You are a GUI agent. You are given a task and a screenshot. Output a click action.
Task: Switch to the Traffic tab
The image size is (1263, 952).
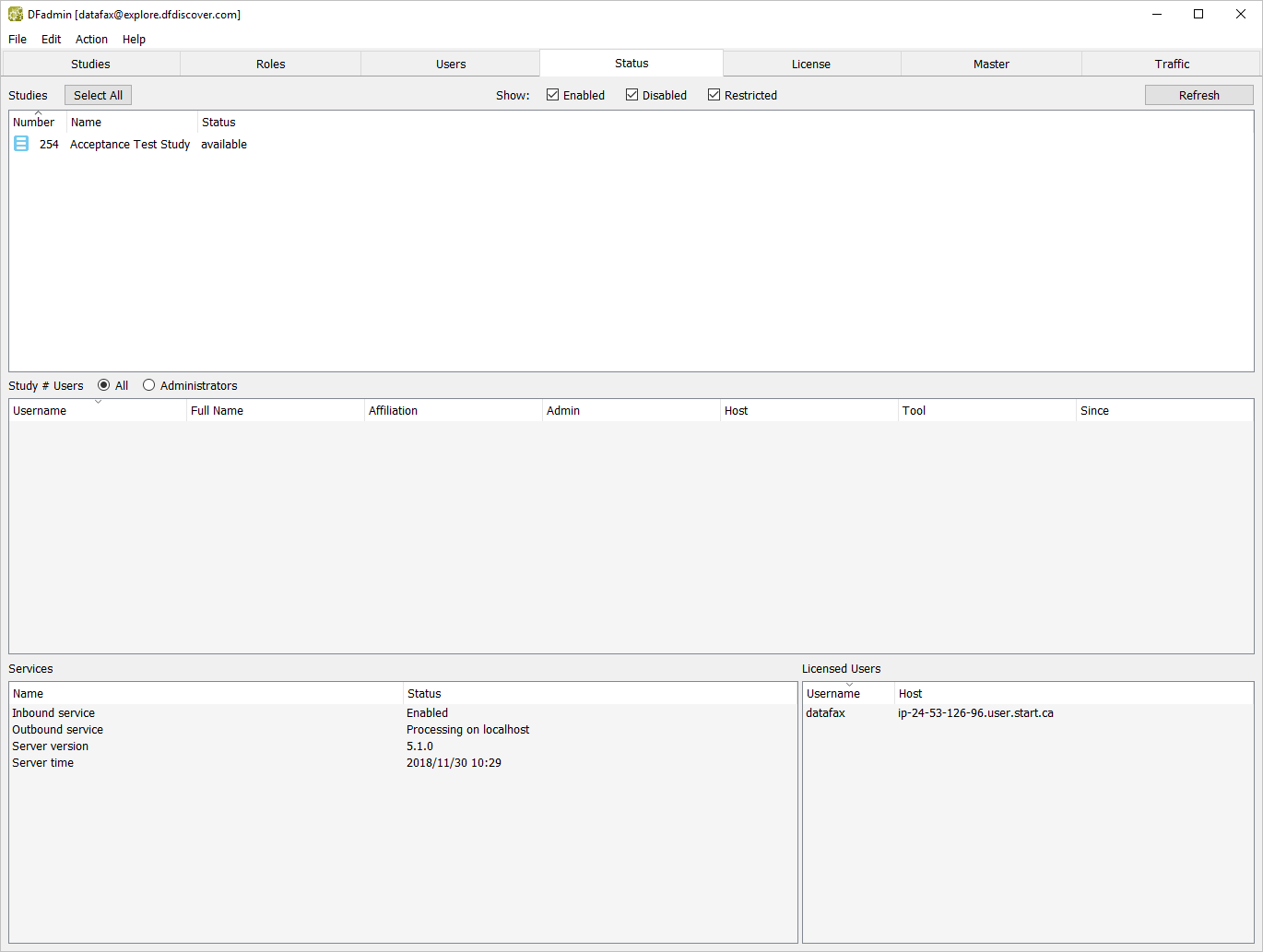1172,64
